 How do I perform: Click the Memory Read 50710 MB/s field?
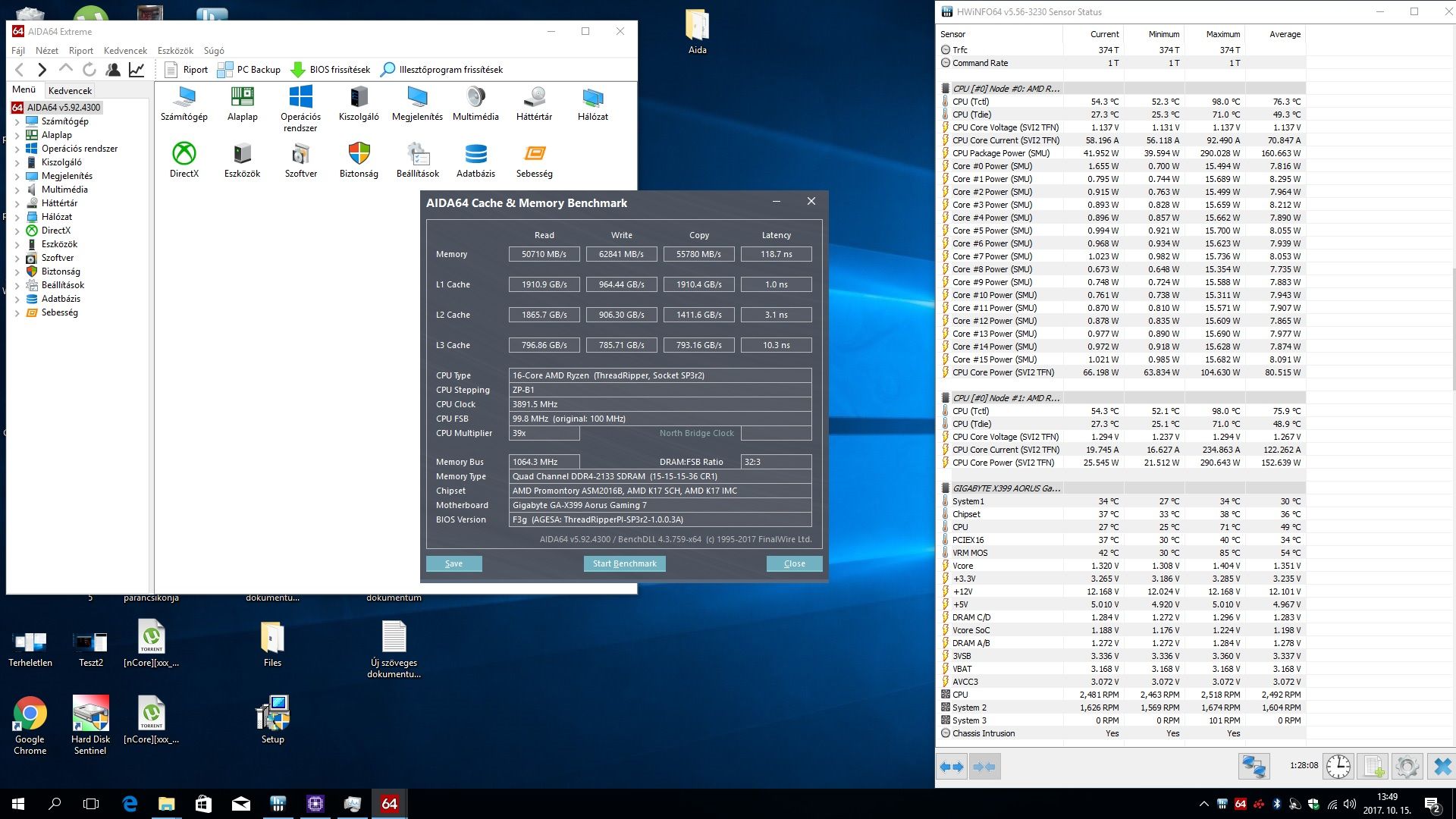pos(544,254)
